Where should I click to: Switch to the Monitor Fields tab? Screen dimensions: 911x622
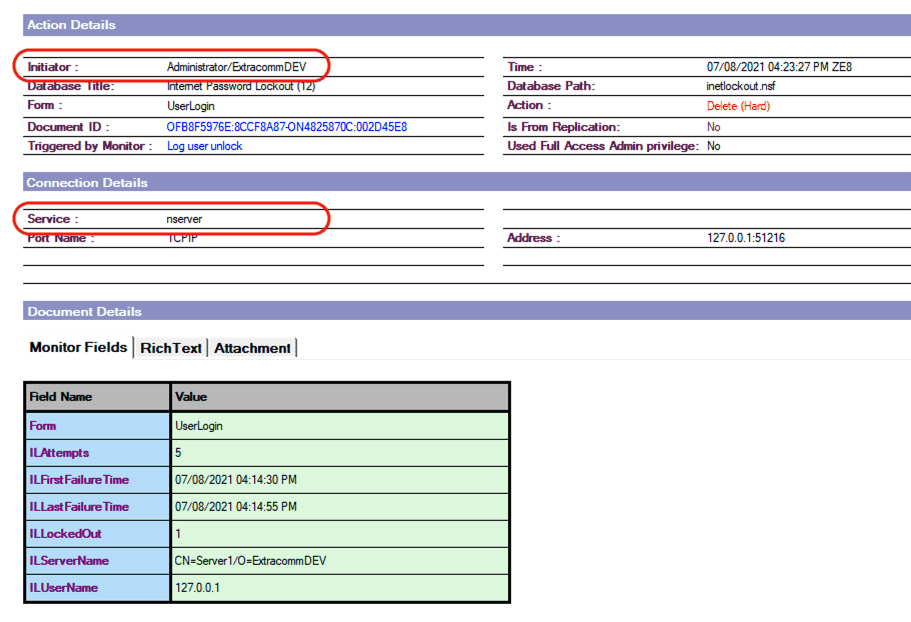click(79, 347)
